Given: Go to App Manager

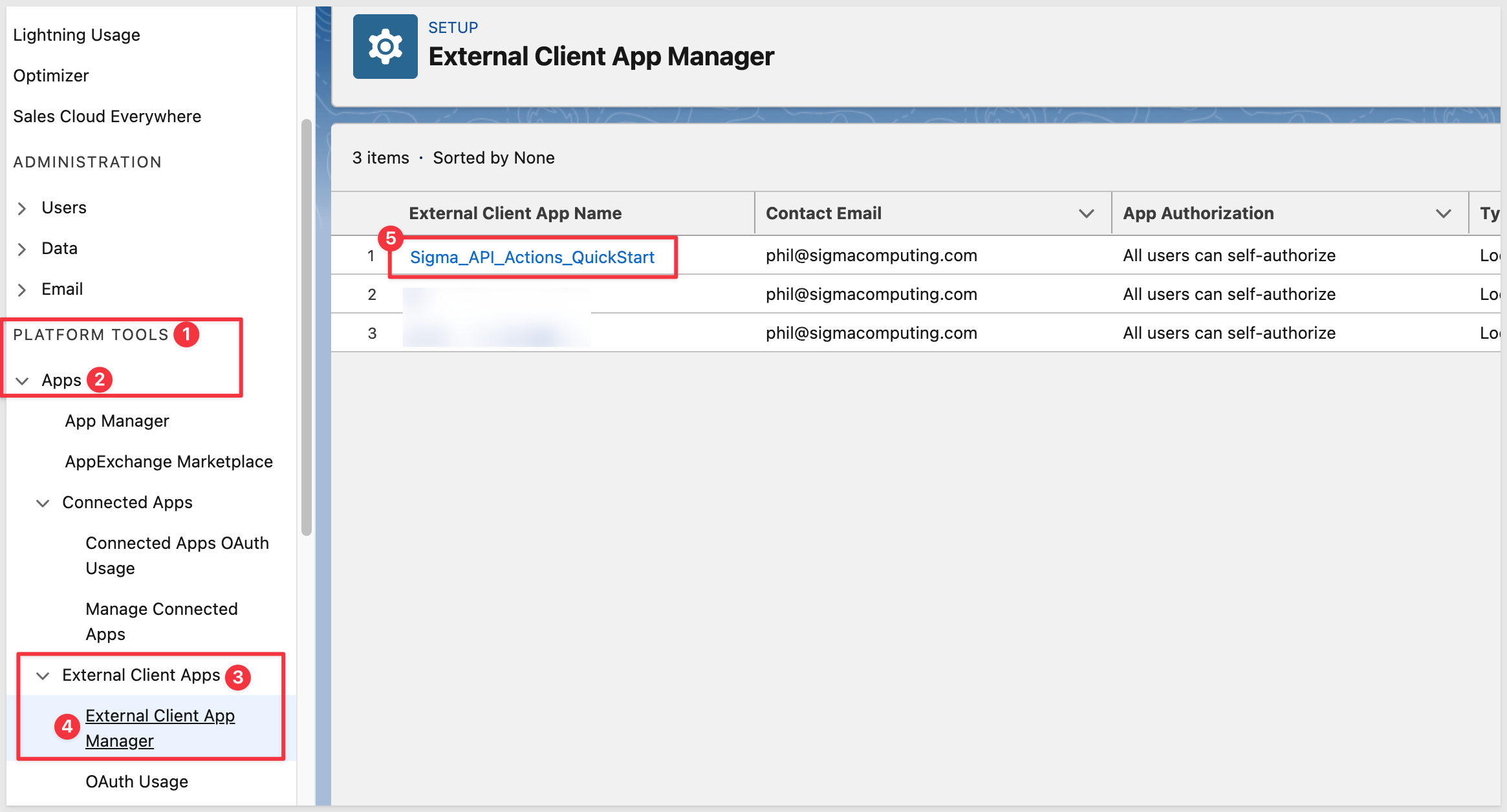Looking at the screenshot, I should [x=117, y=421].
